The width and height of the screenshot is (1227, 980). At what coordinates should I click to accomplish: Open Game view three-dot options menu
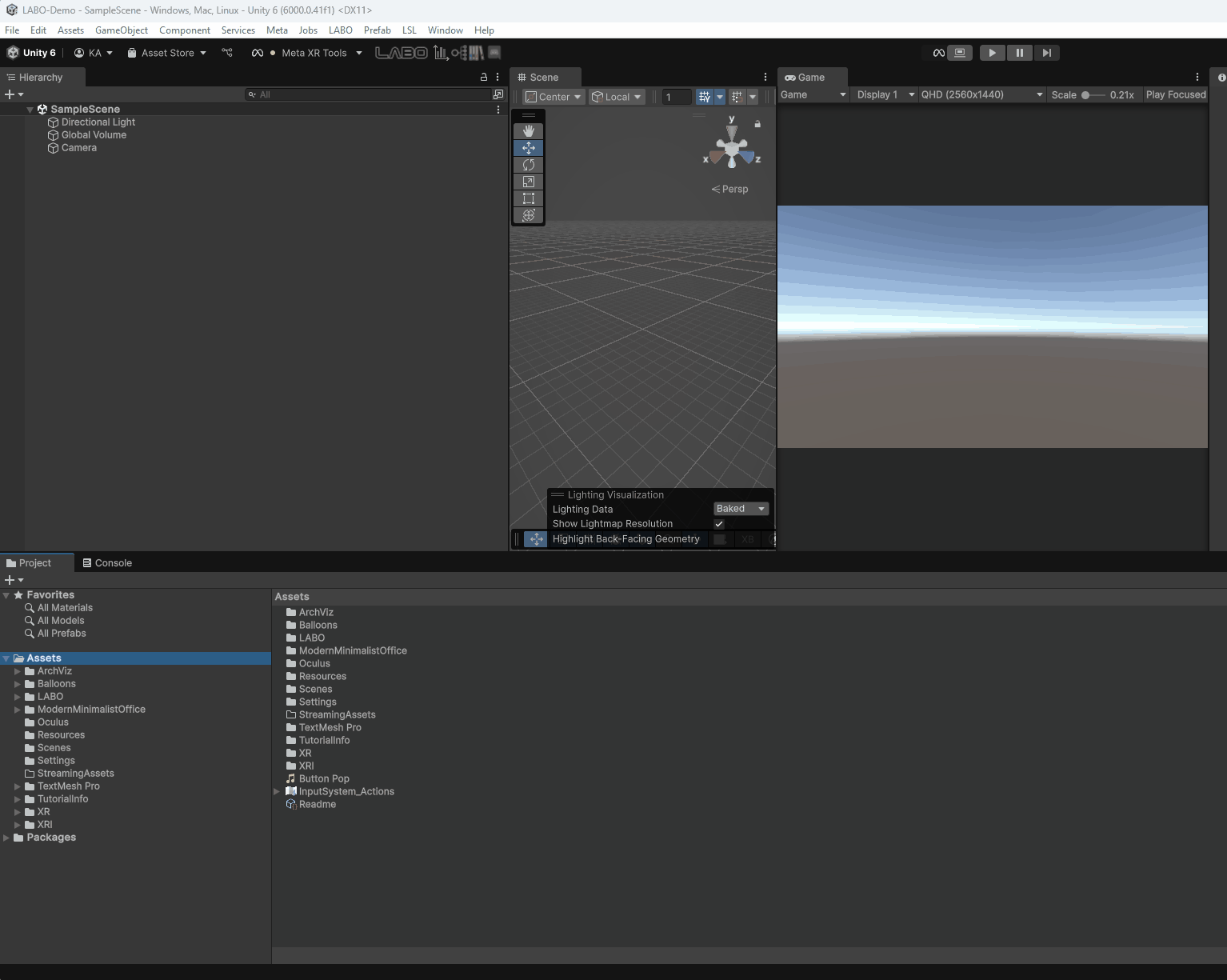[x=1197, y=78]
